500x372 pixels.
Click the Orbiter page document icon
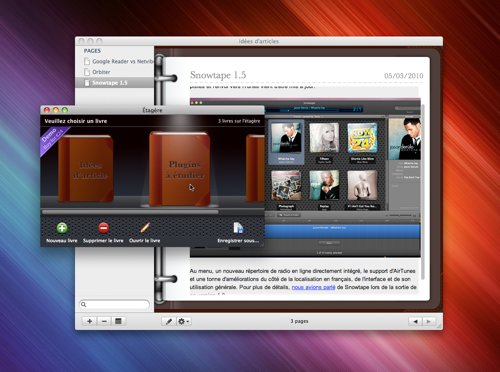point(87,72)
